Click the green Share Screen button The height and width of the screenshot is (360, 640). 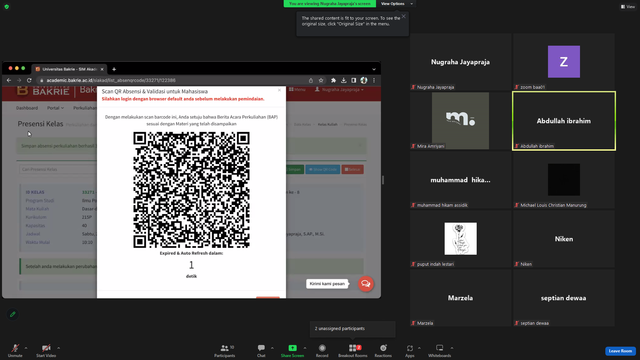pyautogui.click(x=292, y=350)
